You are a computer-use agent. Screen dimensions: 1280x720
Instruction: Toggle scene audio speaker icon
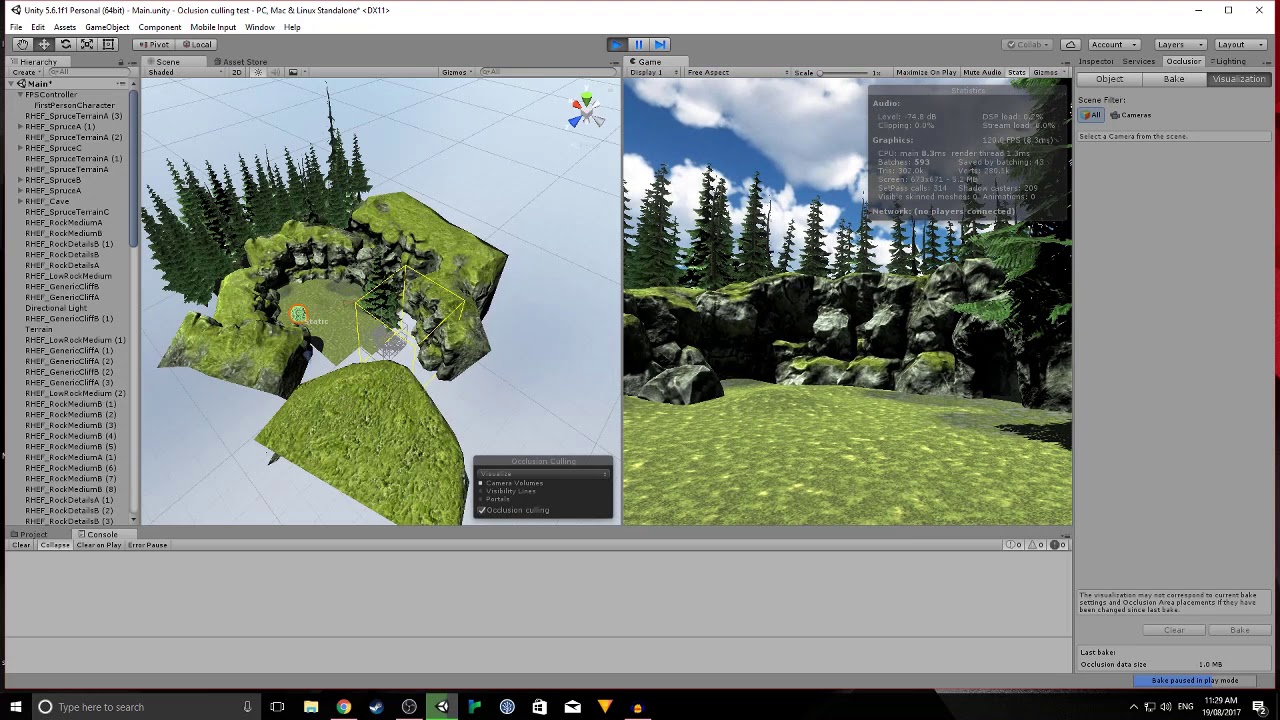275,72
